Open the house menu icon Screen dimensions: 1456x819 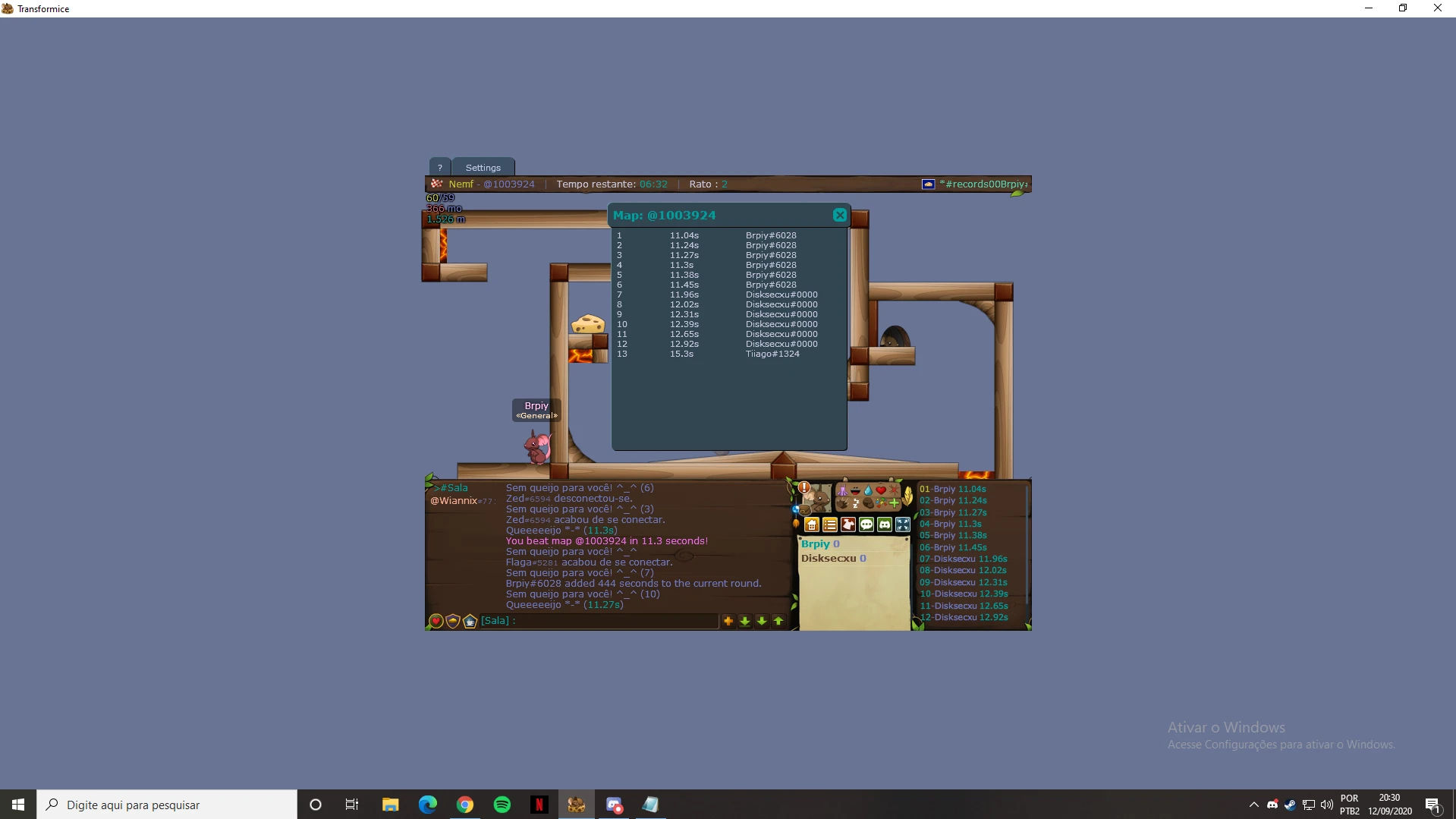(812, 524)
